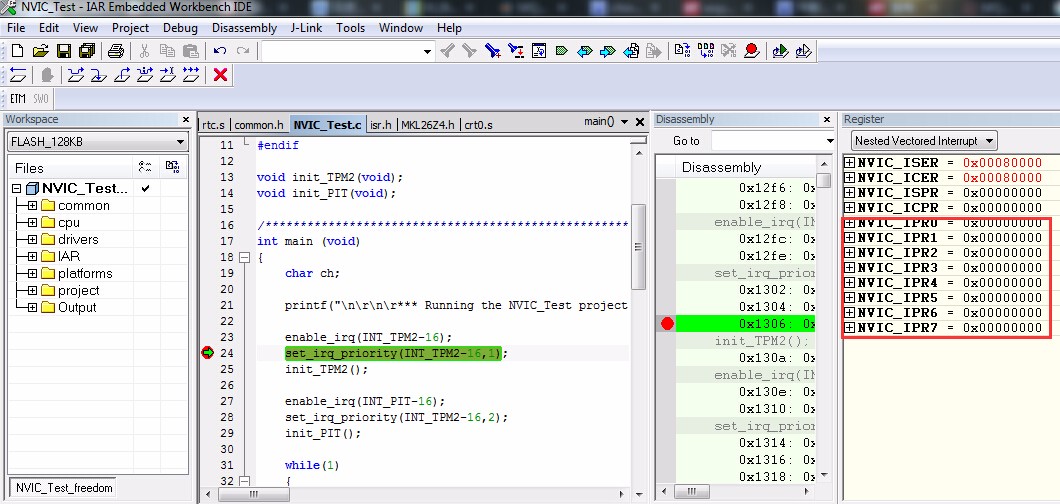Print the file using printer icon
The height and width of the screenshot is (504, 1060).
click(x=116, y=51)
